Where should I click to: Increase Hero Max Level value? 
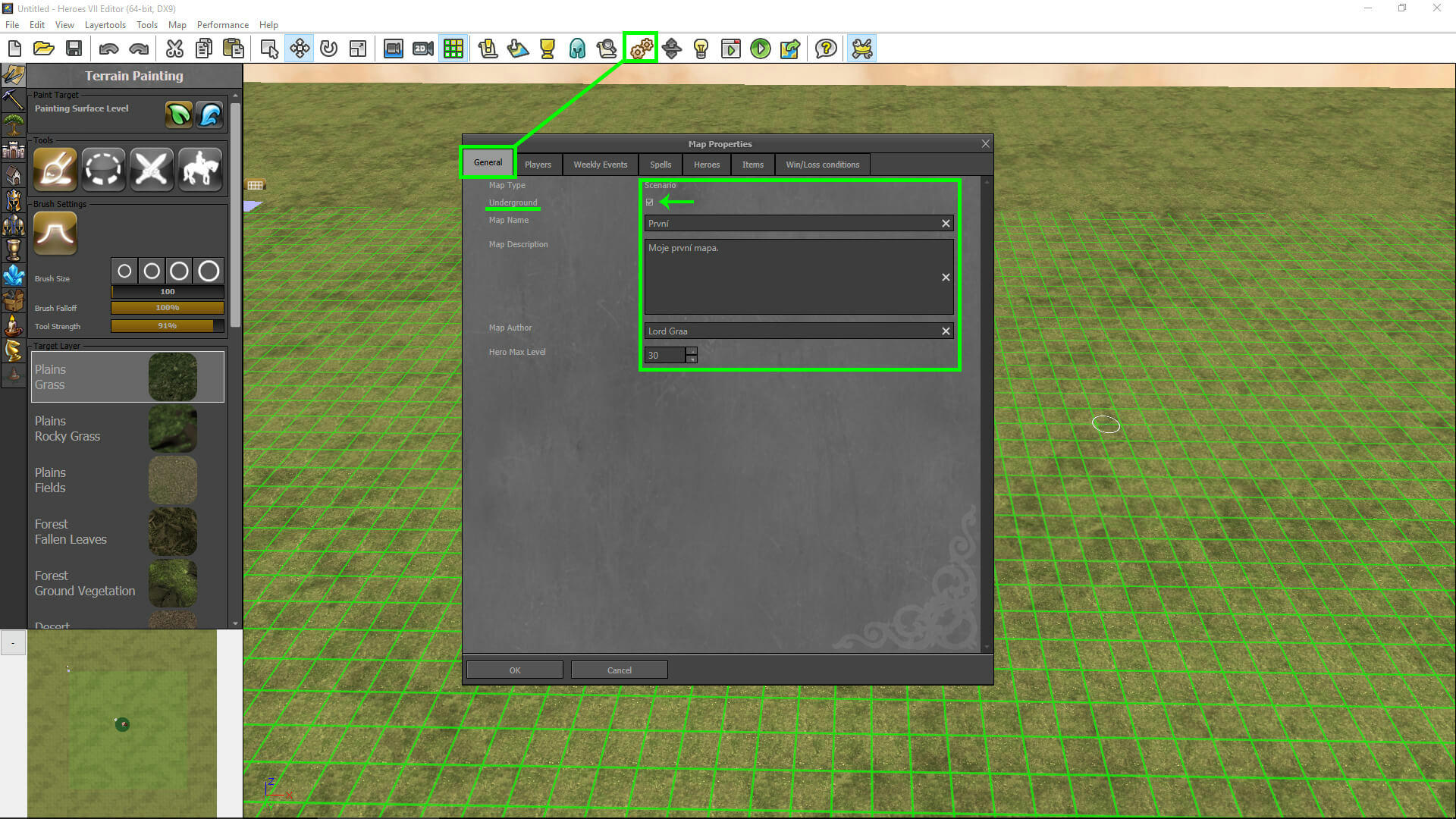pos(691,351)
